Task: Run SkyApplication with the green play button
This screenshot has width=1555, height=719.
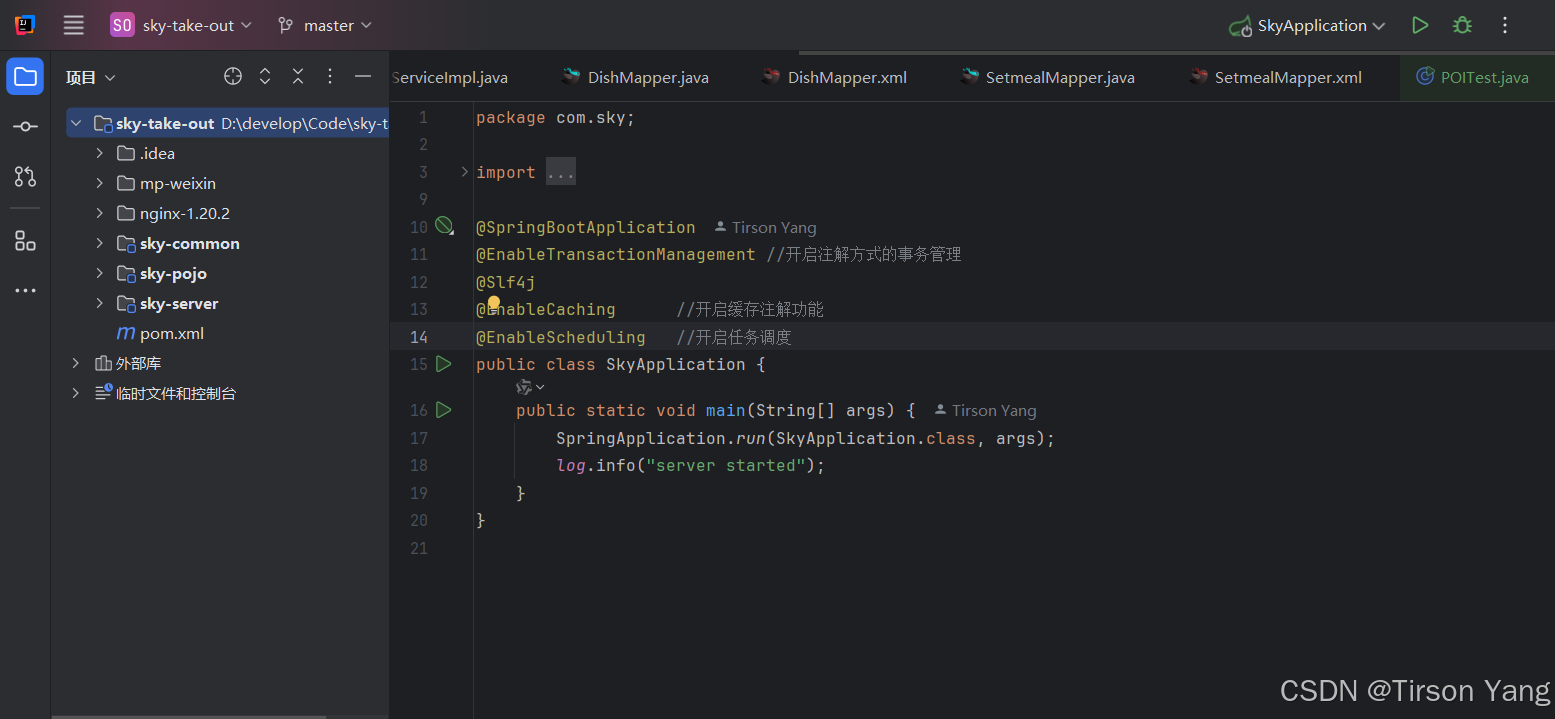Action: click(1419, 25)
